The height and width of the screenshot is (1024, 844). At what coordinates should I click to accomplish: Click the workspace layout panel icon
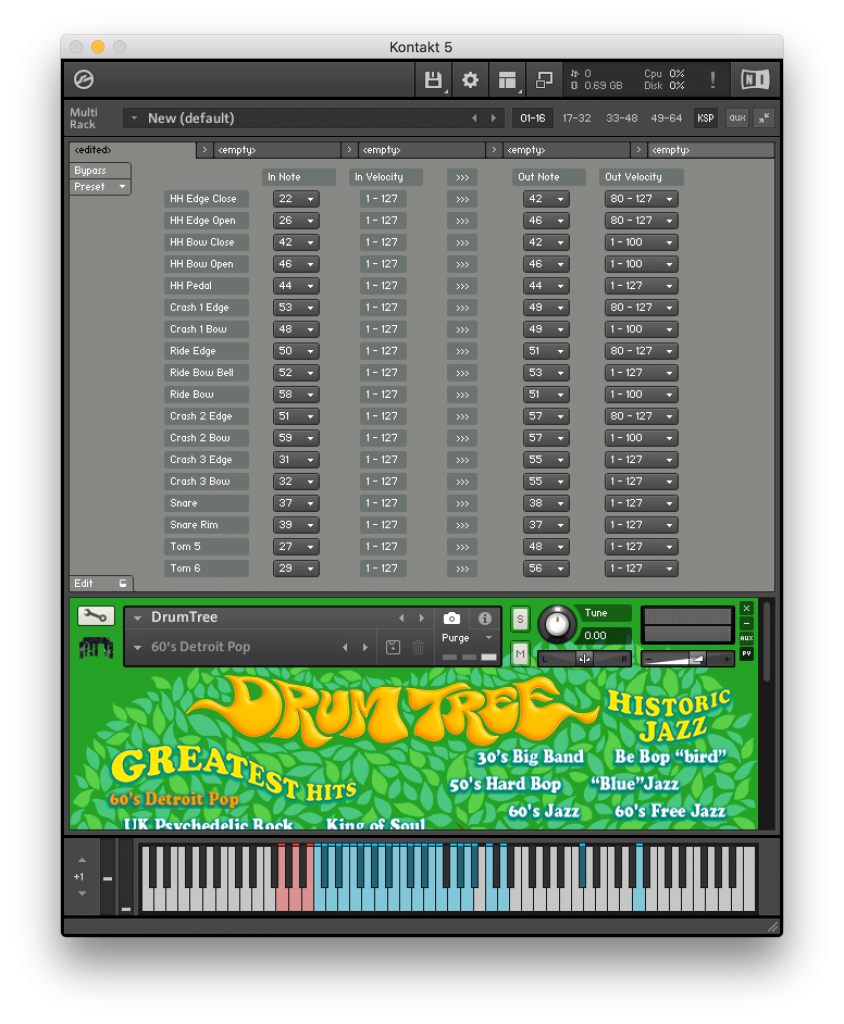508,80
